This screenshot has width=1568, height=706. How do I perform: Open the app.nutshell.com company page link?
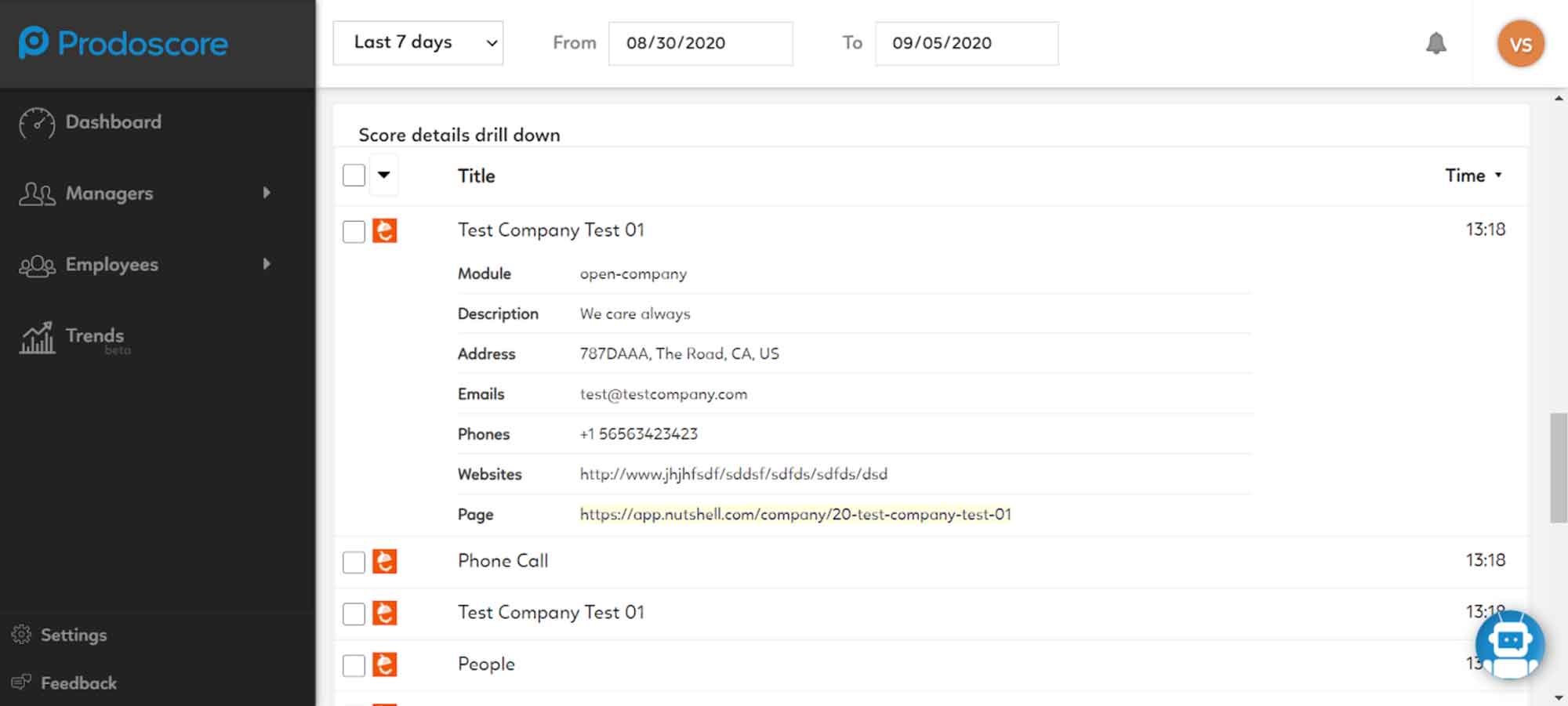click(x=796, y=514)
